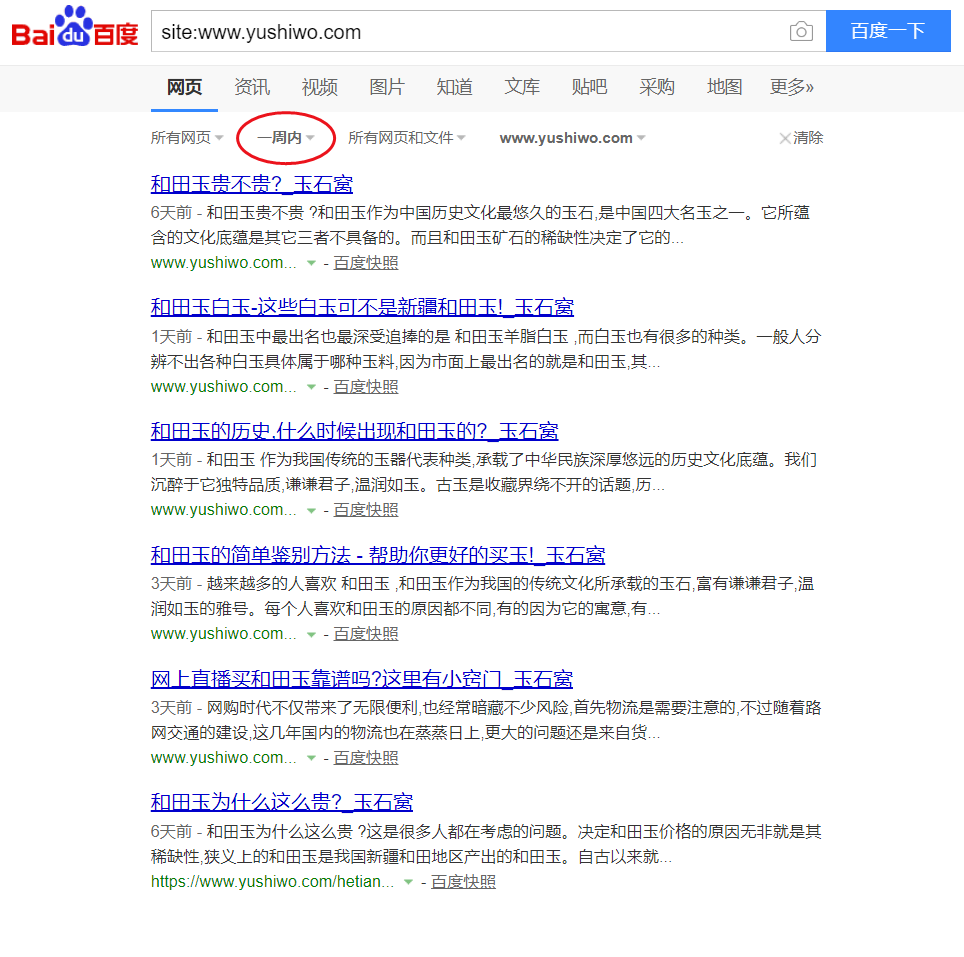Viewport: 964px width, 957px height.
Task: Click URL under 简单鉴别方法 result
Action: click(x=223, y=634)
